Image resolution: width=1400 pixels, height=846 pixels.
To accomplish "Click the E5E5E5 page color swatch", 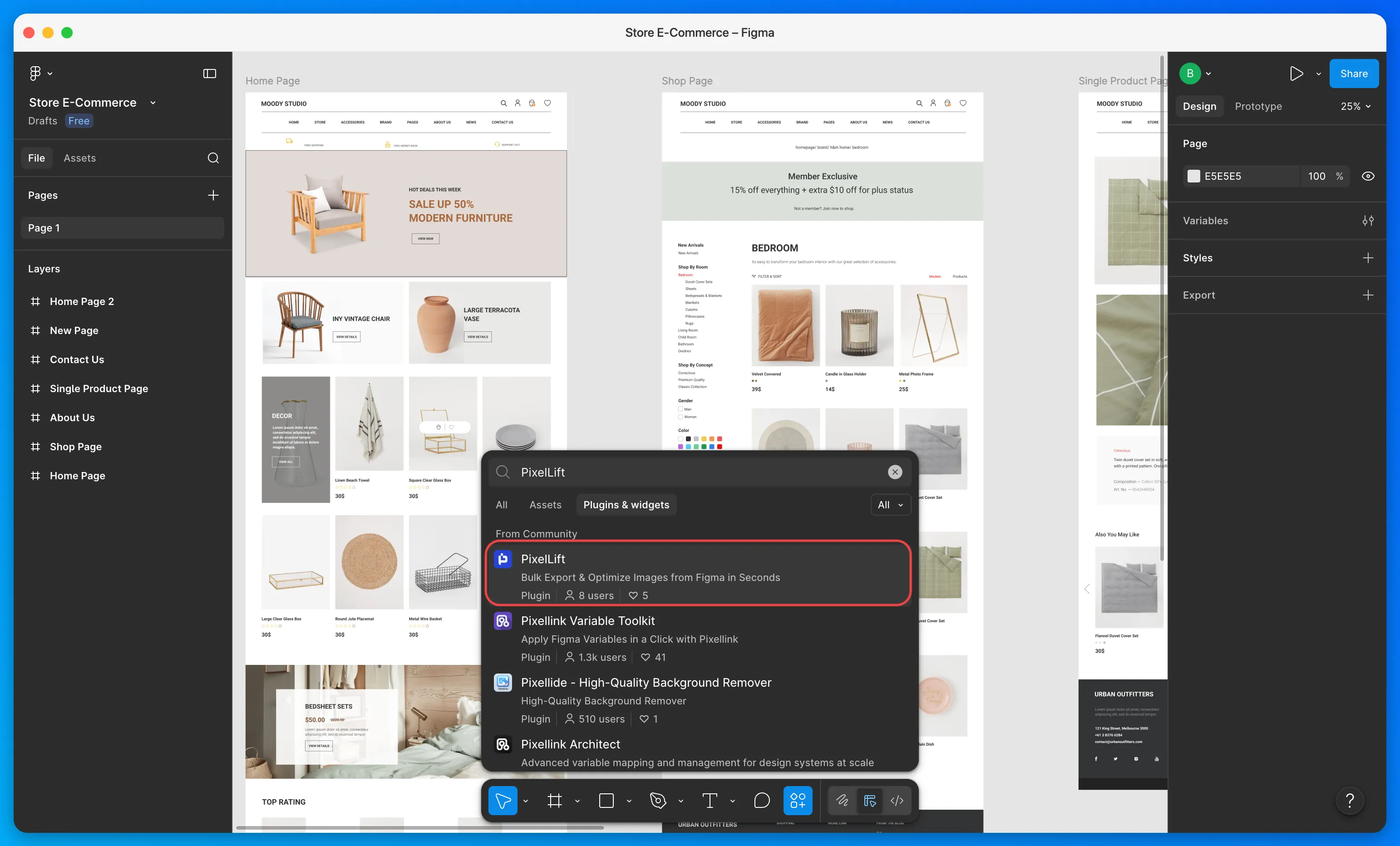I will pyautogui.click(x=1194, y=176).
